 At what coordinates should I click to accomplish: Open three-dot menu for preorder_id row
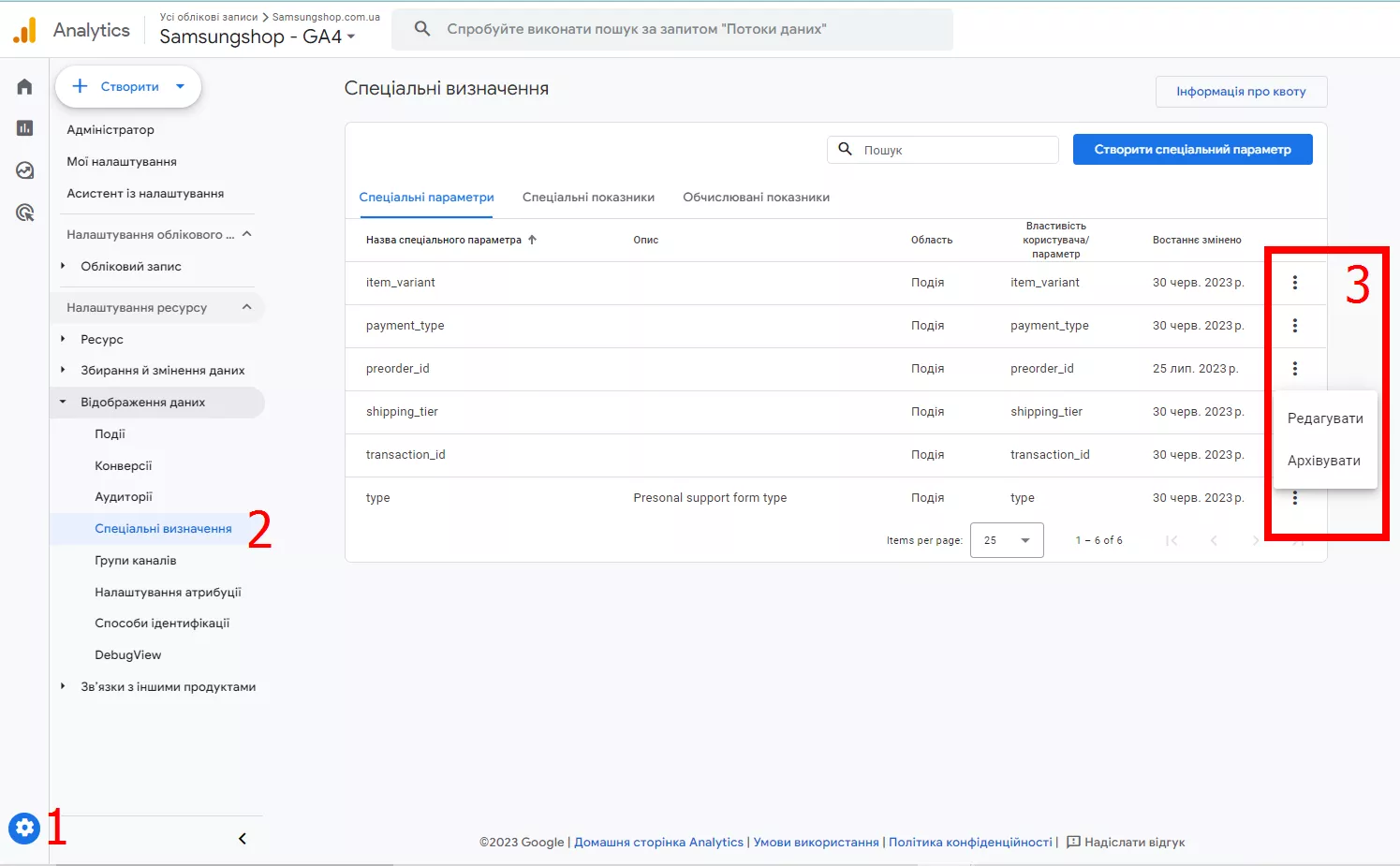(x=1295, y=369)
